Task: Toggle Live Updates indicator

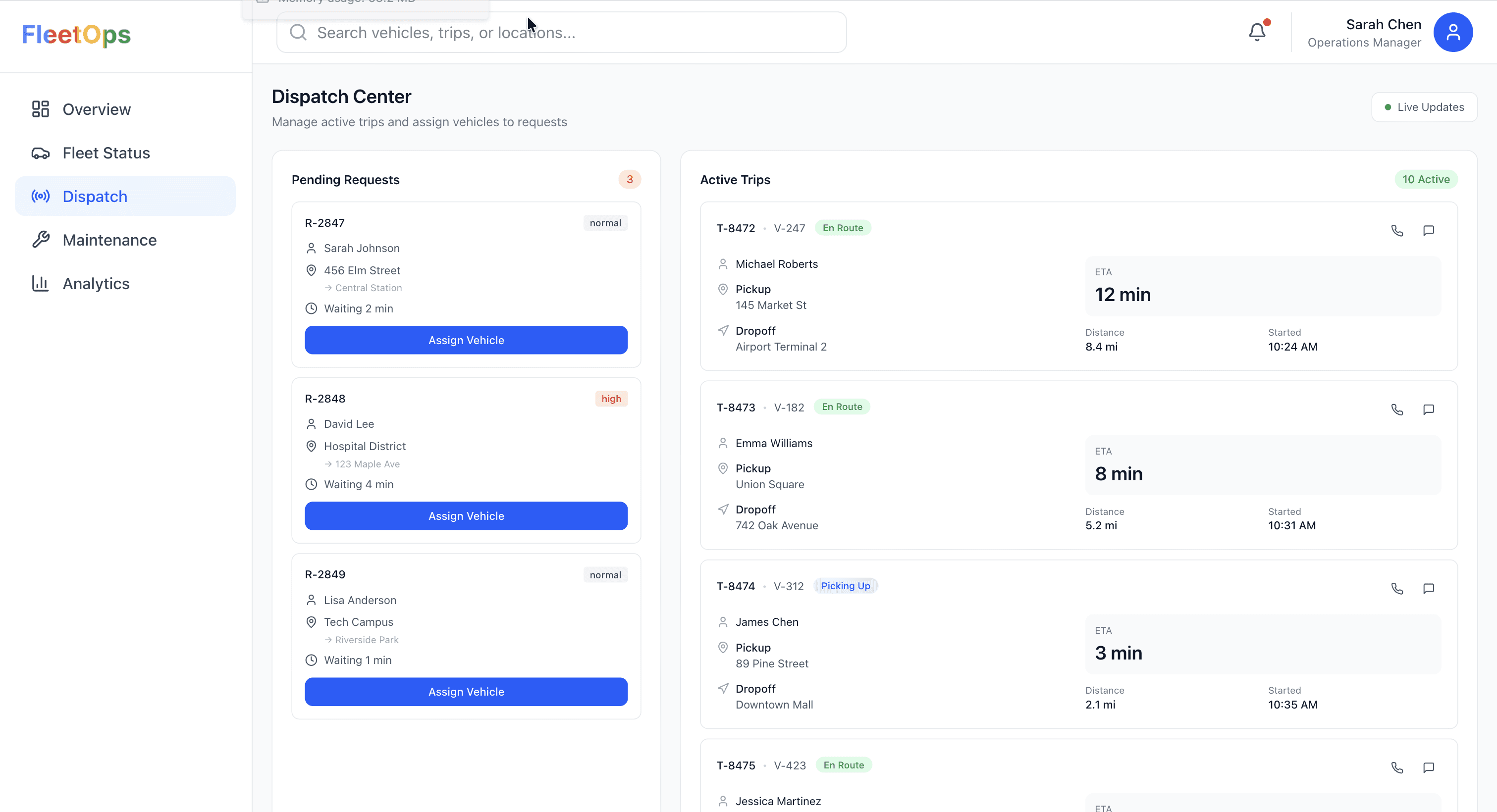Action: 1424,107
